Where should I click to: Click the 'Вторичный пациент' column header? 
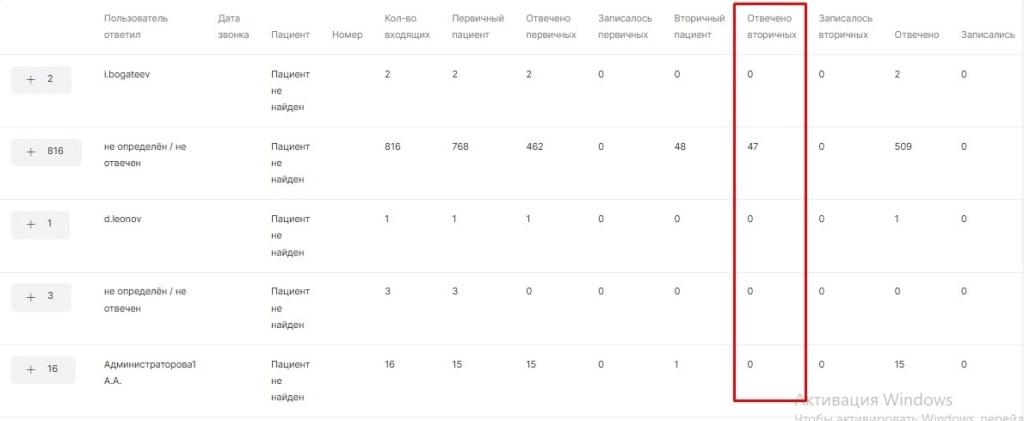(x=699, y=27)
